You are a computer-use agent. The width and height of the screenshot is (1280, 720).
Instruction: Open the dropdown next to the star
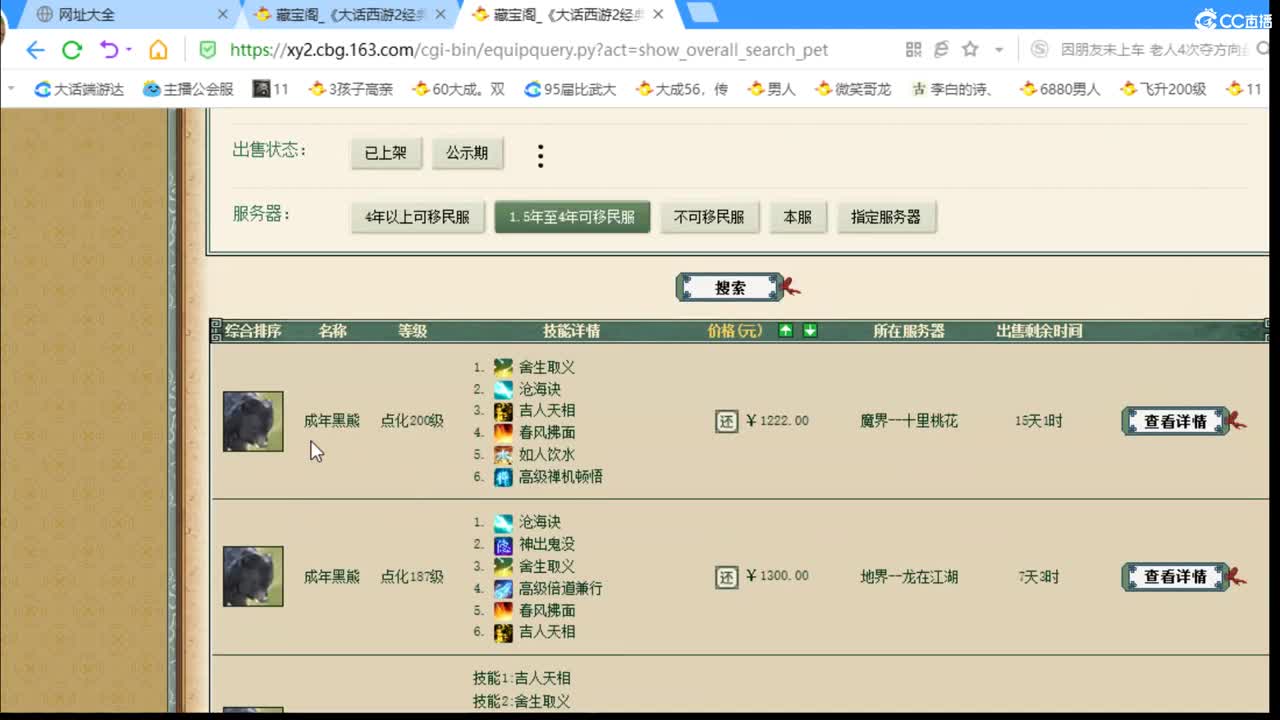coord(998,50)
